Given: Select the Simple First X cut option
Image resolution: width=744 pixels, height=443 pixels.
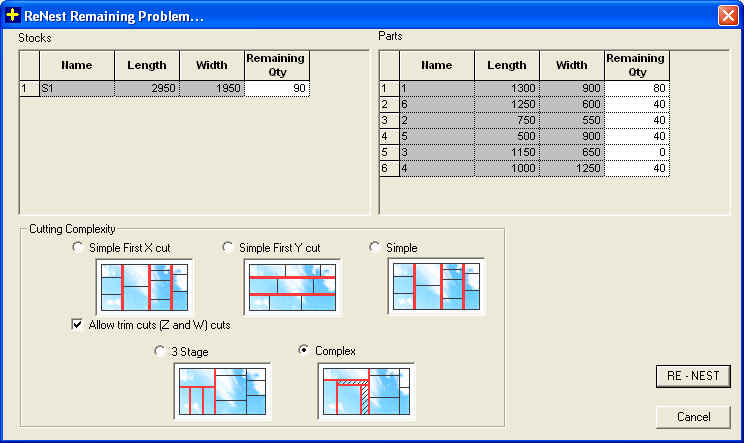Looking at the screenshot, I should pyautogui.click(x=79, y=247).
